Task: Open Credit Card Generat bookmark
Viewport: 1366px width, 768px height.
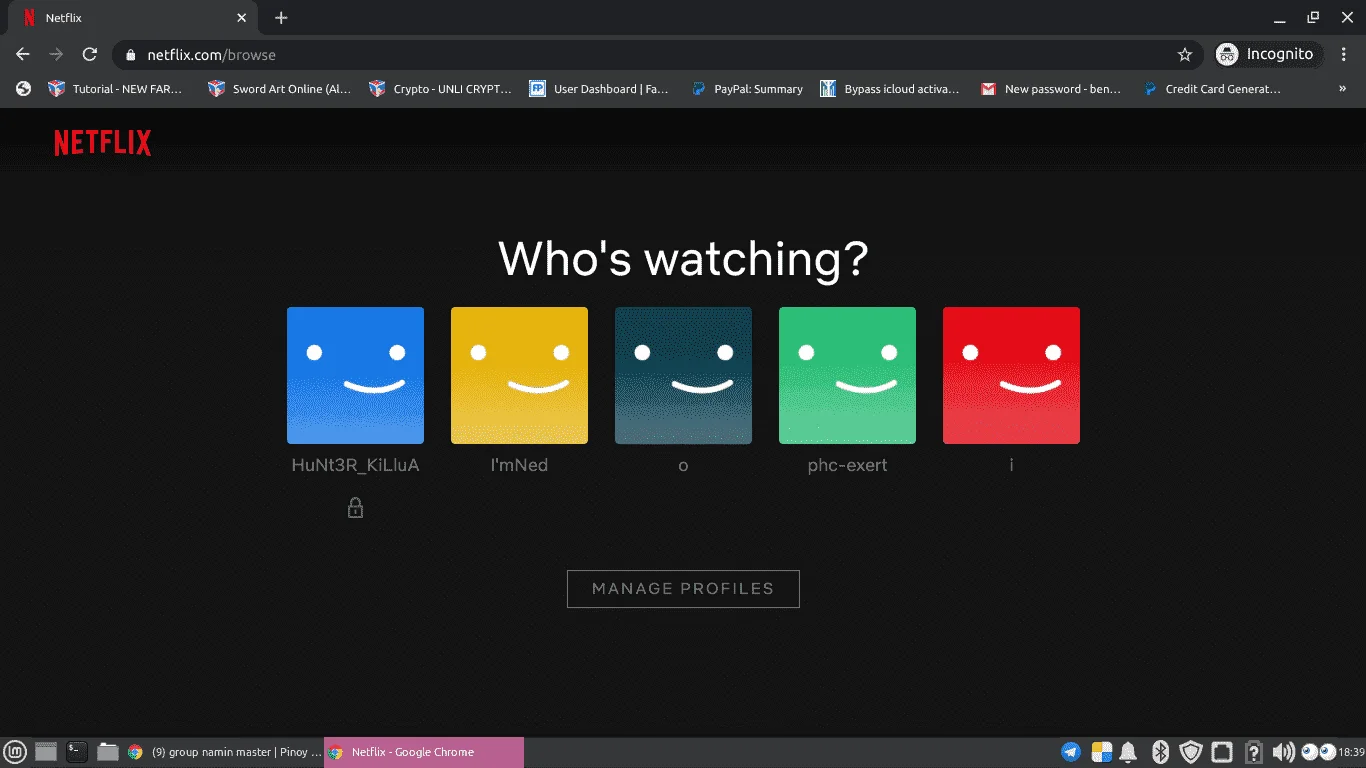Action: tap(1212, 89)
